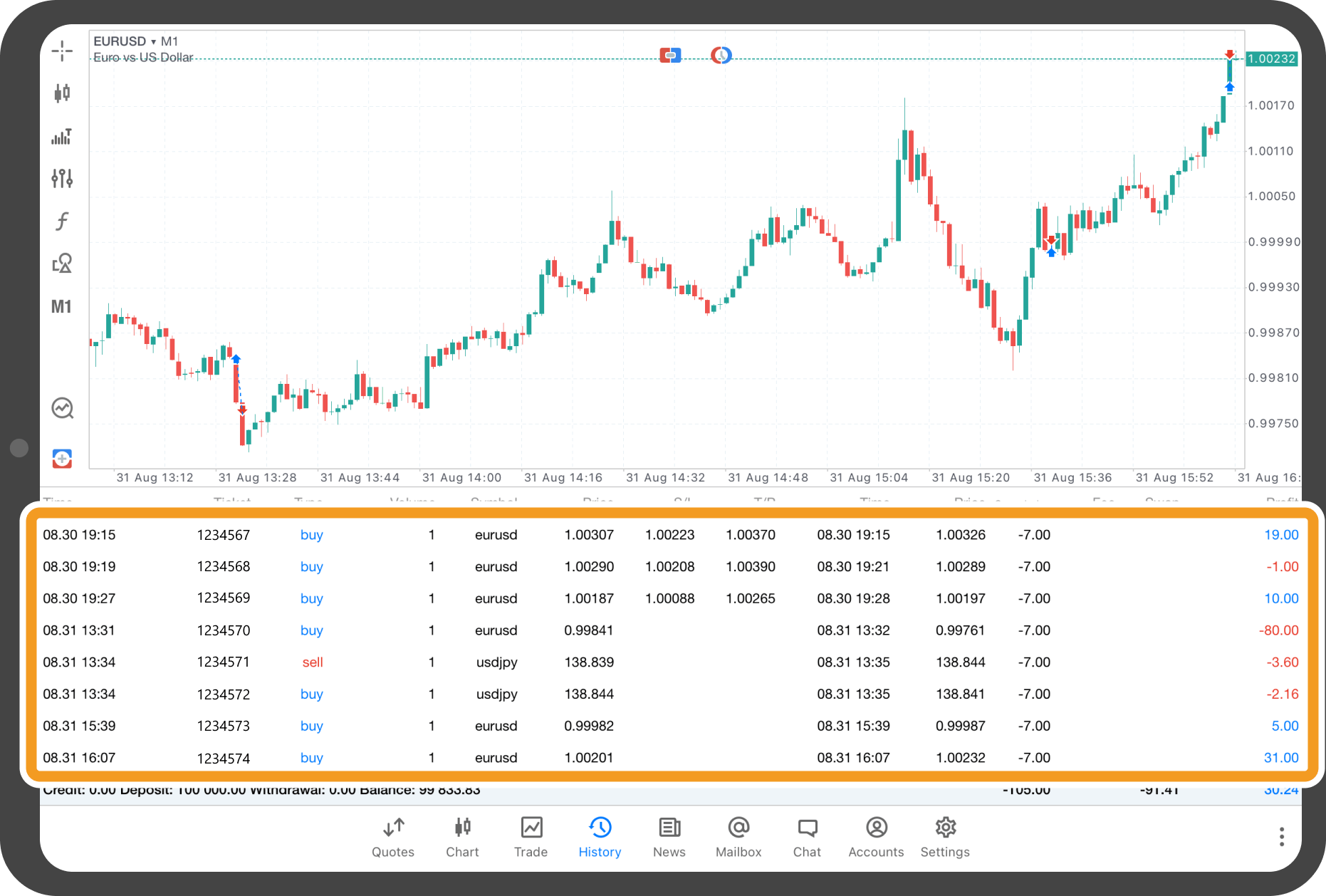
Task: Tap the add/new order plus icon
Action: coord(62,458)
